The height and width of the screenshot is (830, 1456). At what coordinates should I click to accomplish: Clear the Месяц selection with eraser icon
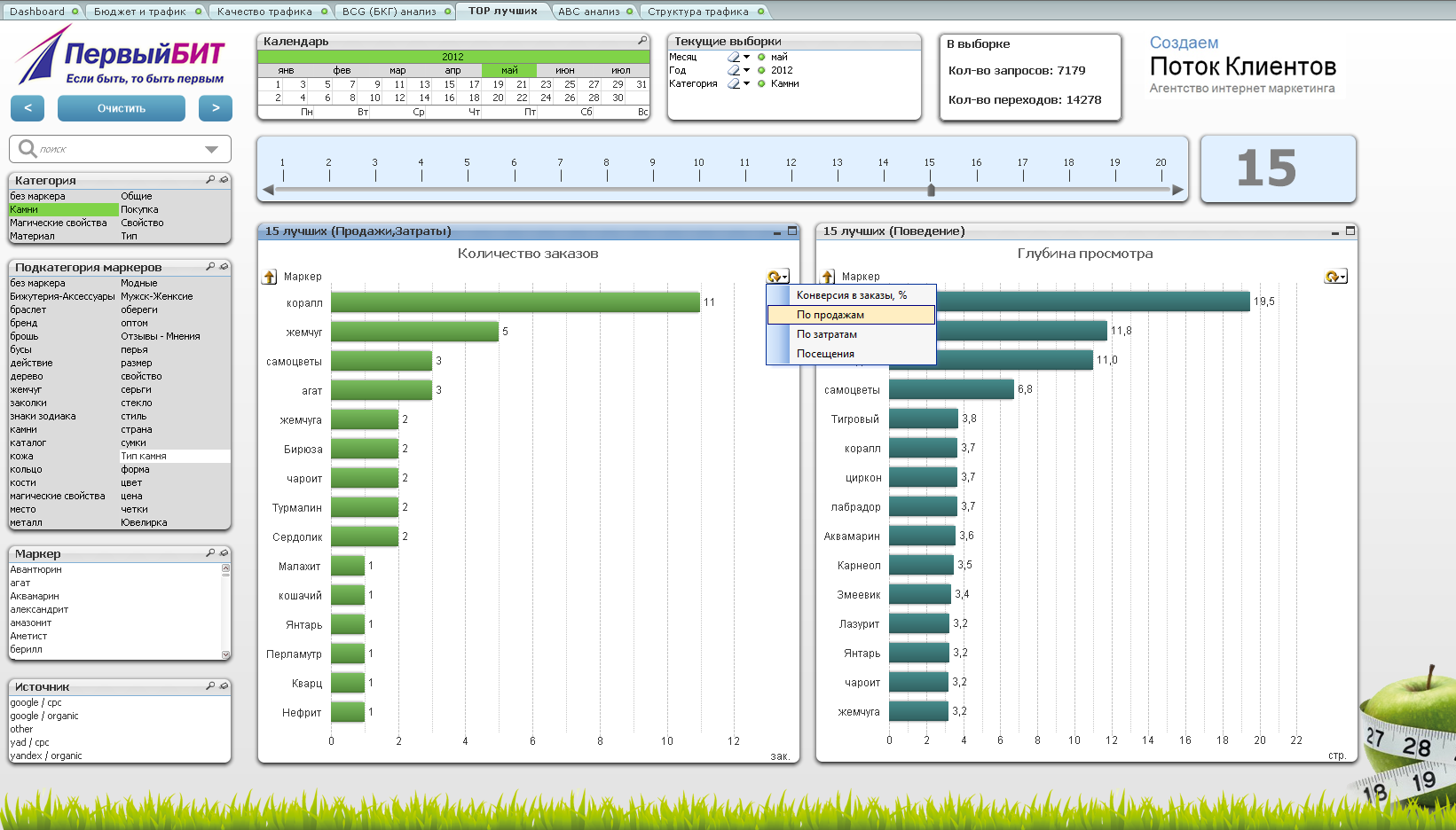[x=734, y=57]
